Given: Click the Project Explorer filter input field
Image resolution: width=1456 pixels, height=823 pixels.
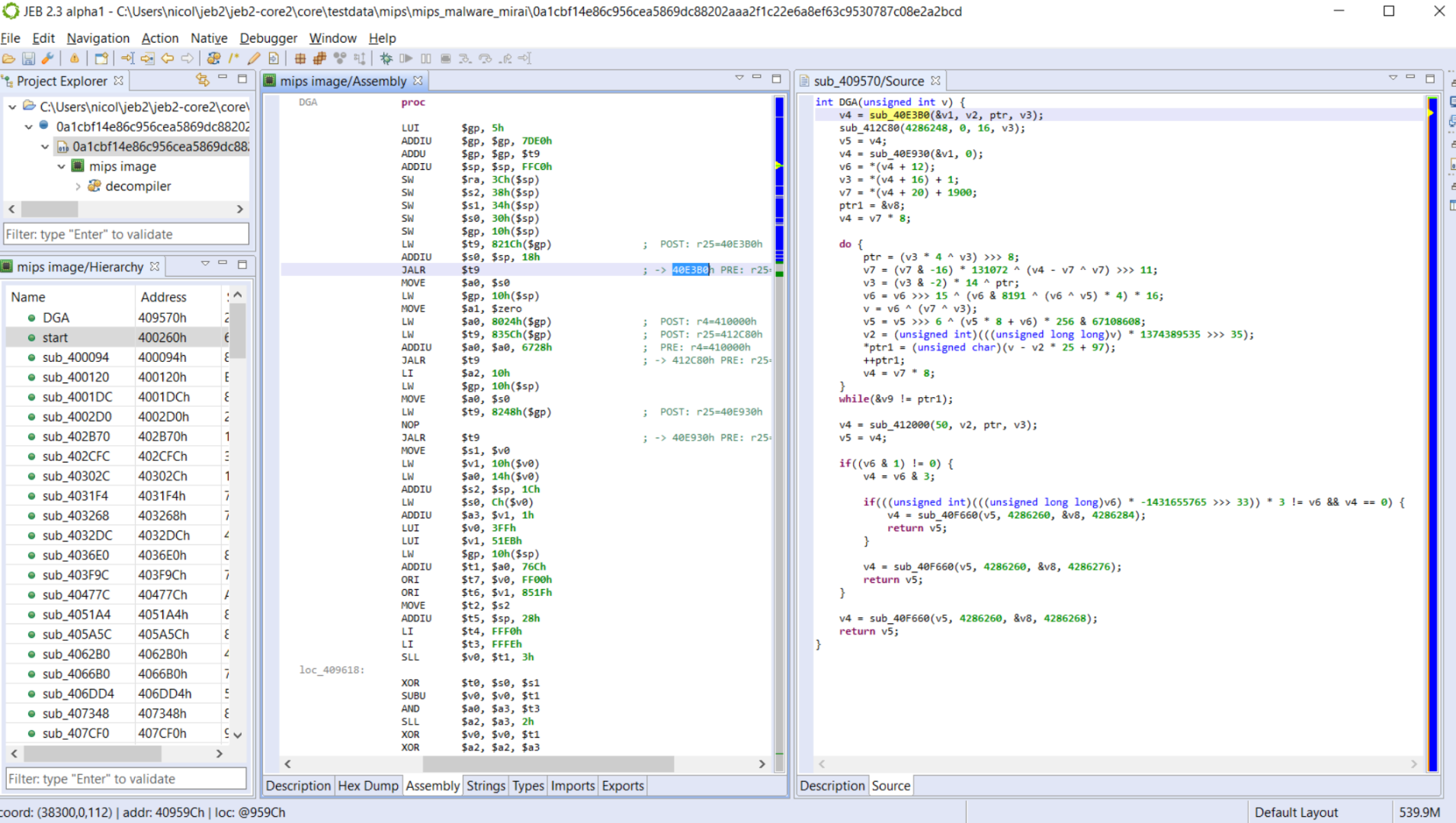Looking at the screenshot, I should click(127, 234).
